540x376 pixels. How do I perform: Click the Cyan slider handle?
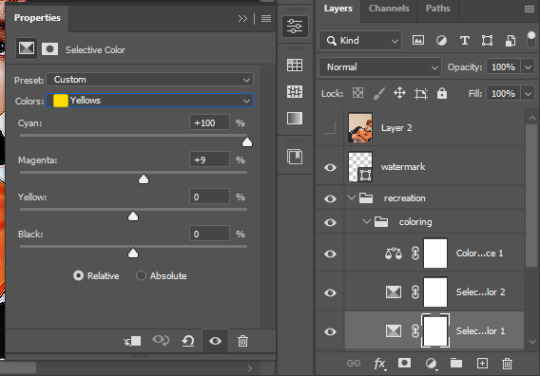click(247, 142)
